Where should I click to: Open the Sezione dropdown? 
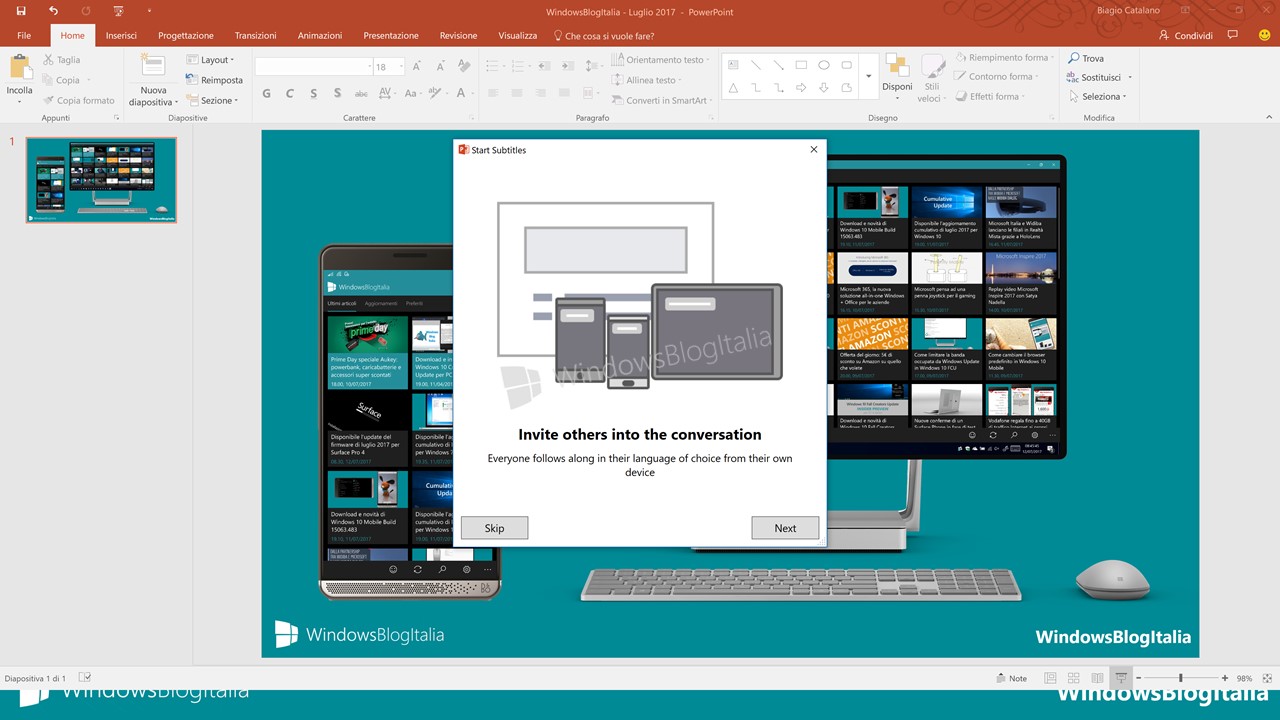click(x=212, y=100)
